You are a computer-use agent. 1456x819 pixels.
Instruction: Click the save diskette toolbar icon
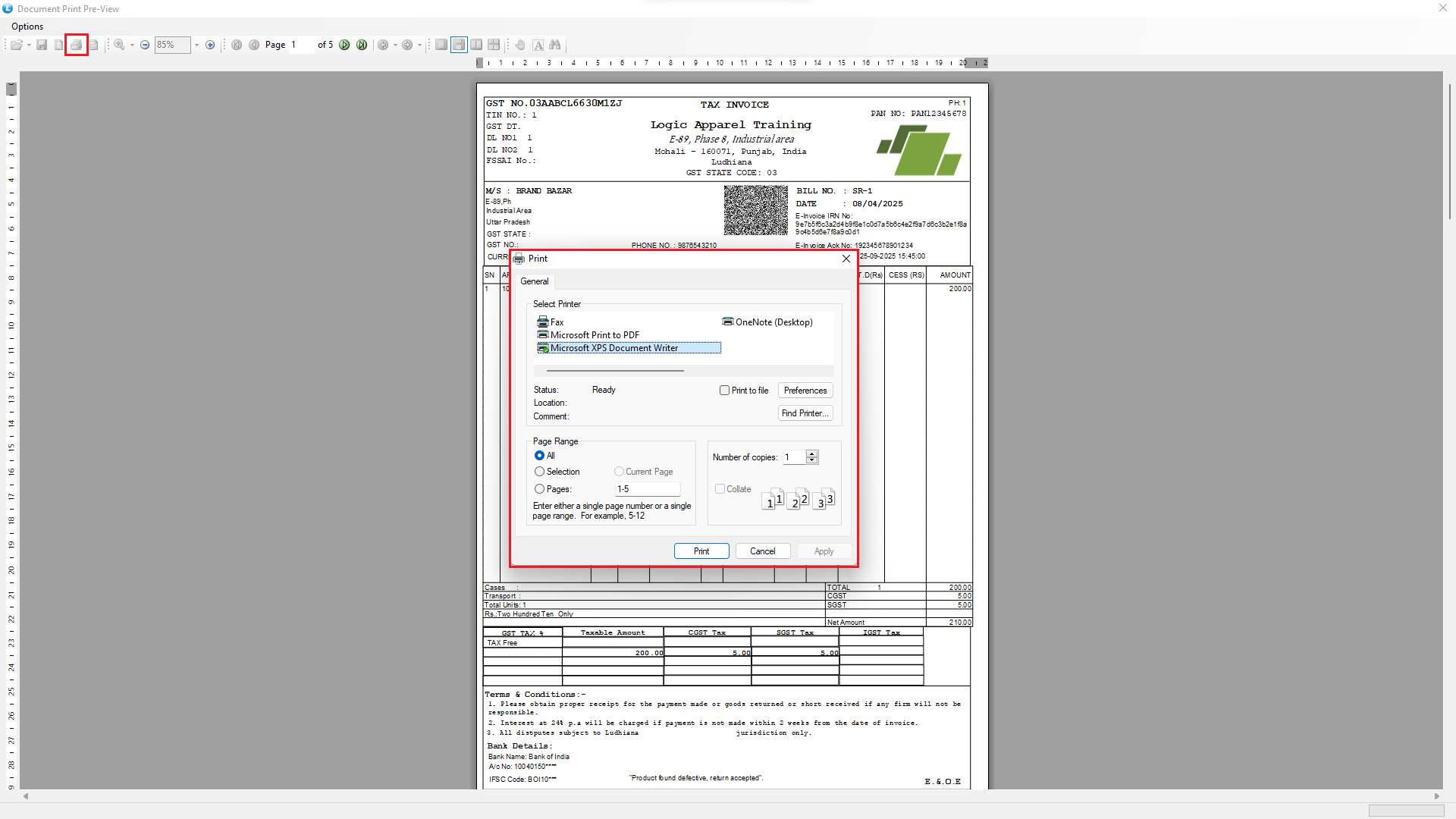[x=42, y=45]
